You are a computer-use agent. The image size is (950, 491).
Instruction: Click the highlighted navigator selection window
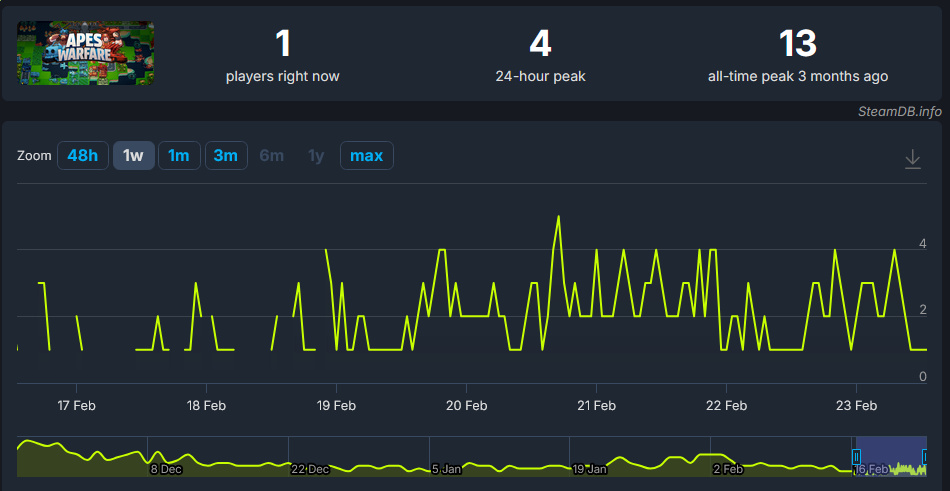(x=891, y=456)
